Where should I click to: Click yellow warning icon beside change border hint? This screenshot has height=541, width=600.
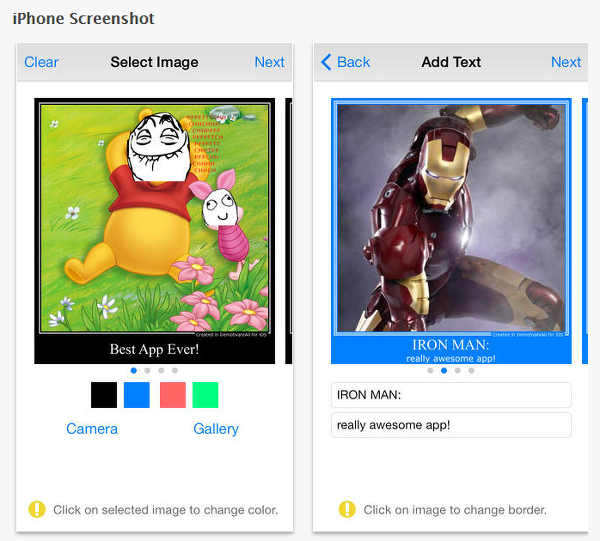tap(347, 509)
